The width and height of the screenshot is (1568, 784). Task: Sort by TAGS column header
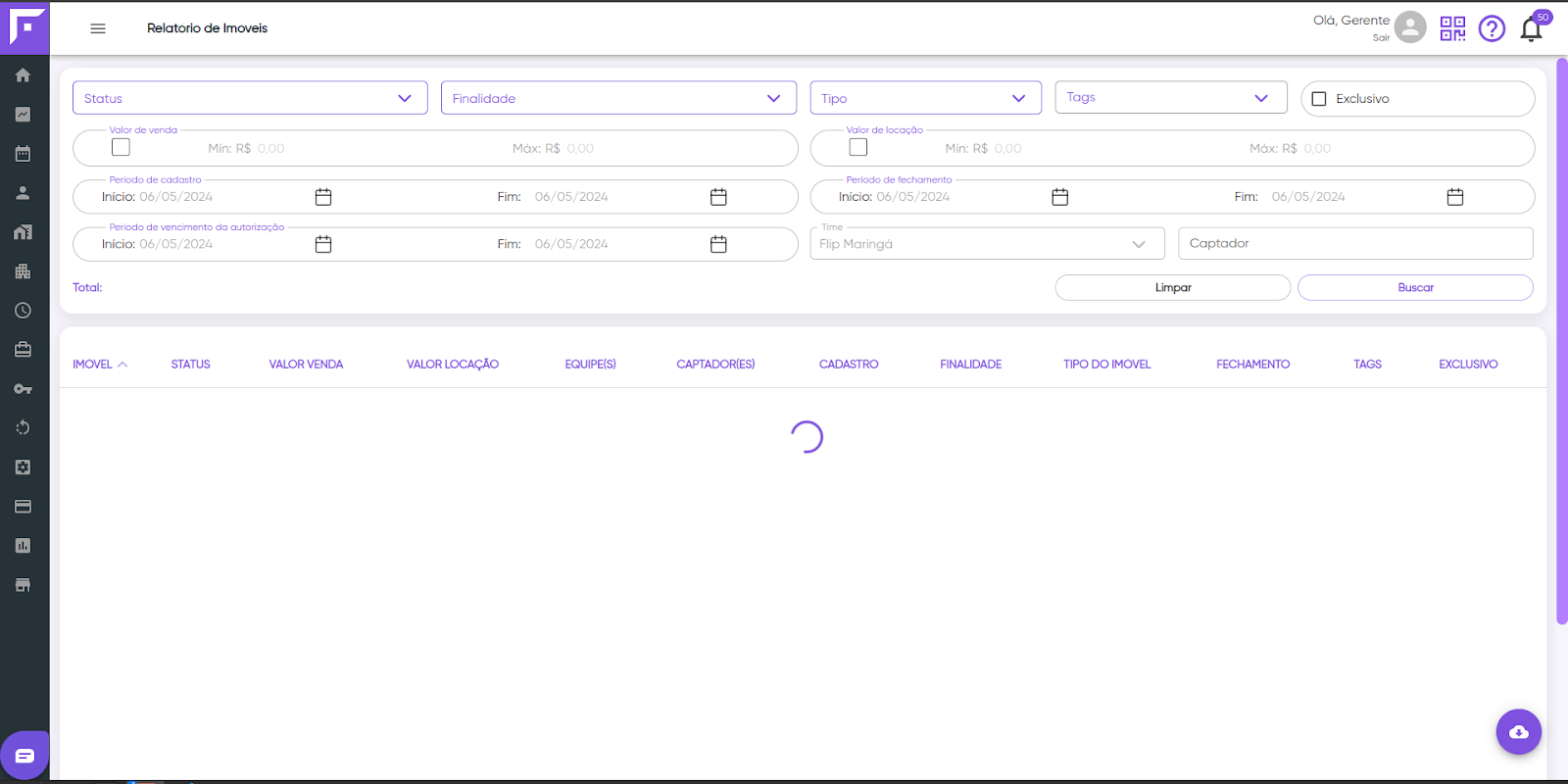click(1367, 365)
